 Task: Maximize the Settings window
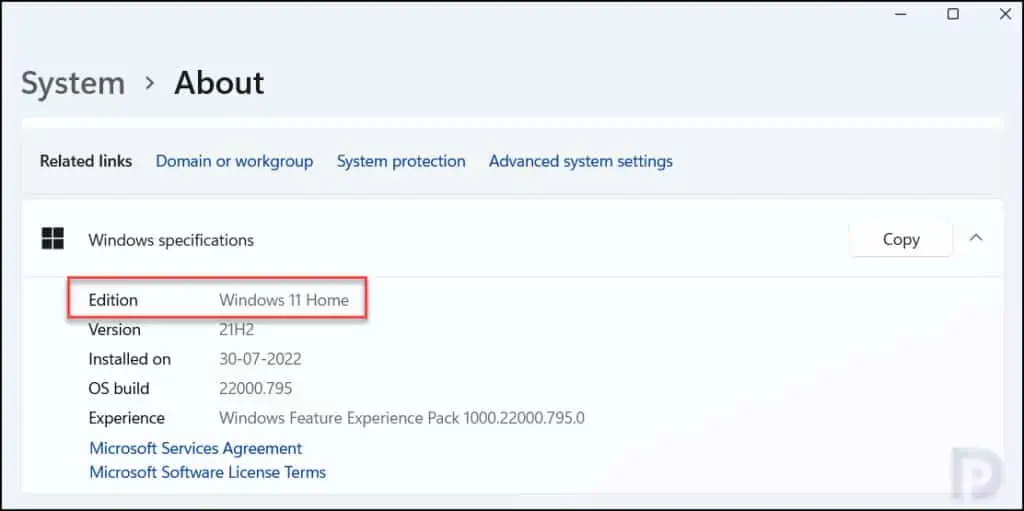click(x=953, y=14)
